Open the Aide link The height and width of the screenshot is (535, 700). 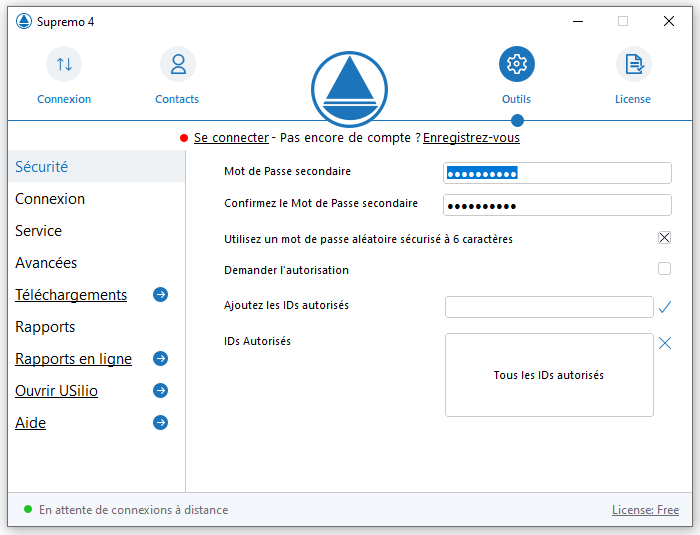[x=30, y=423]
